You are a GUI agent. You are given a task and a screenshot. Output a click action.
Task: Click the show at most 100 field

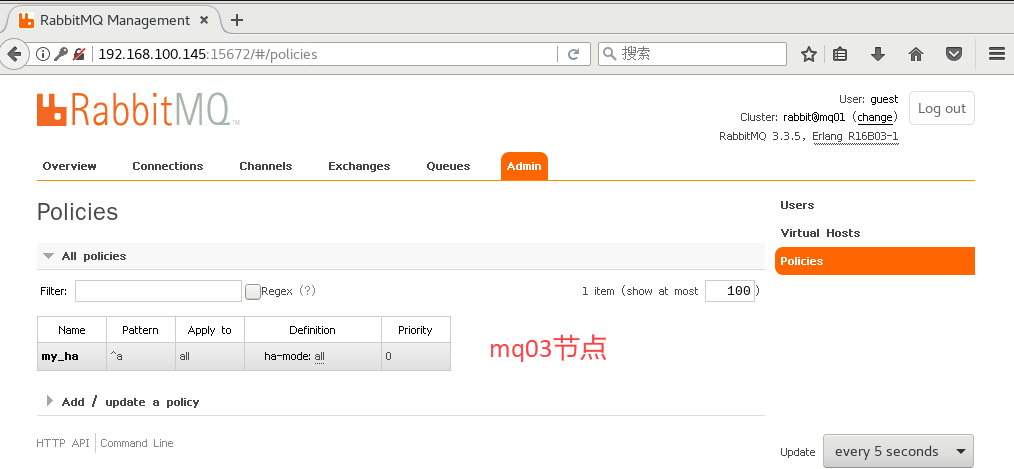tap(729, 291)
